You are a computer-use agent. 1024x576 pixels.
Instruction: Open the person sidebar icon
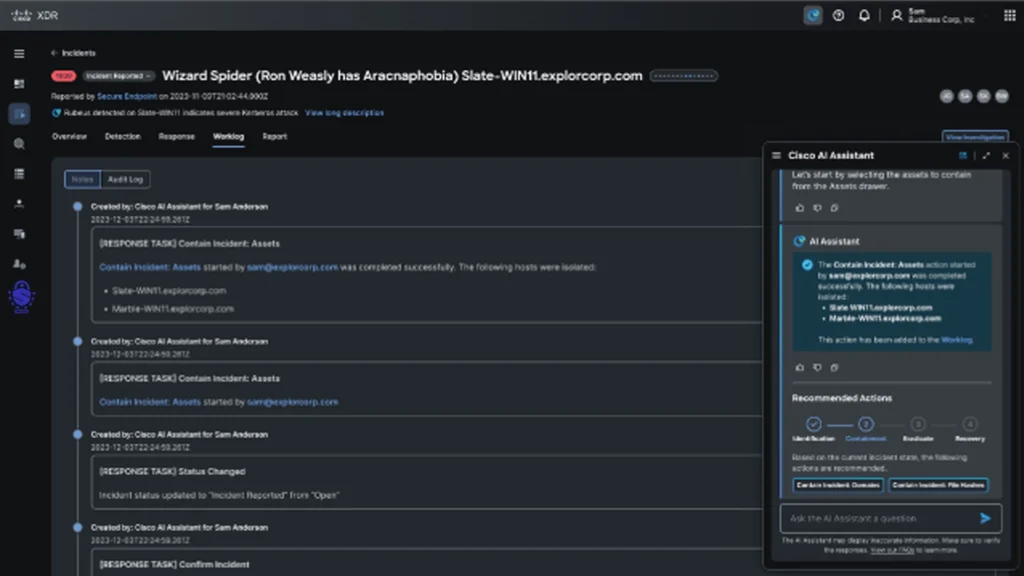click(19, 204)
